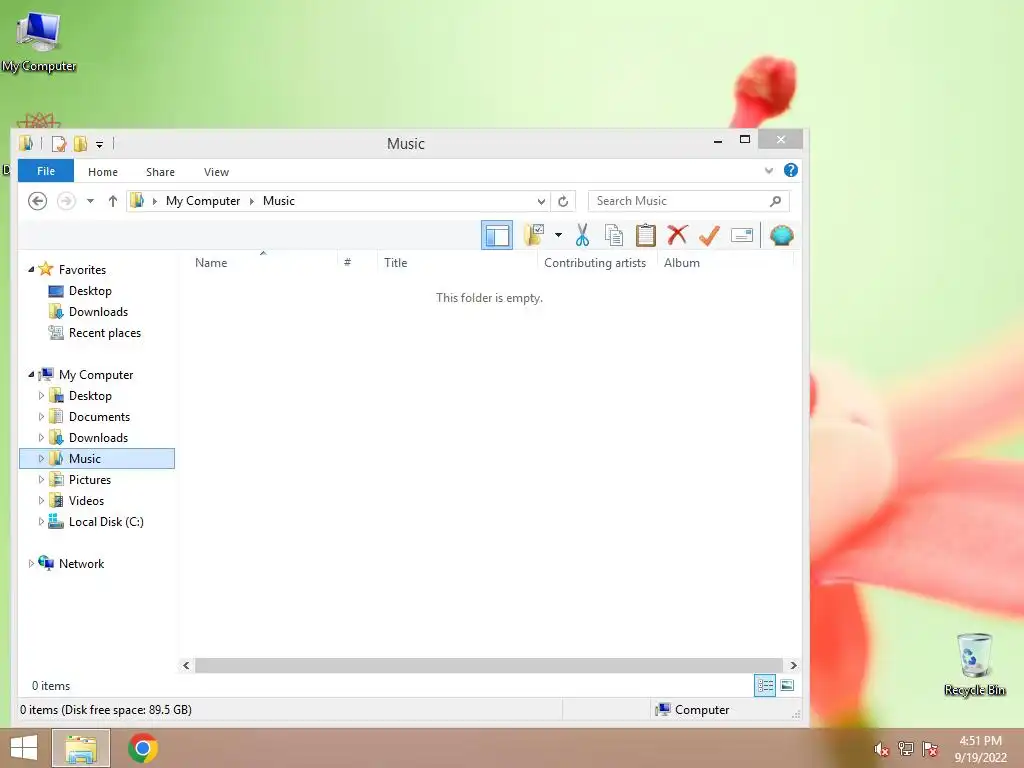The image size is (1024, 768).
Task: Select Desktop under Favorites
Action: 90,291
